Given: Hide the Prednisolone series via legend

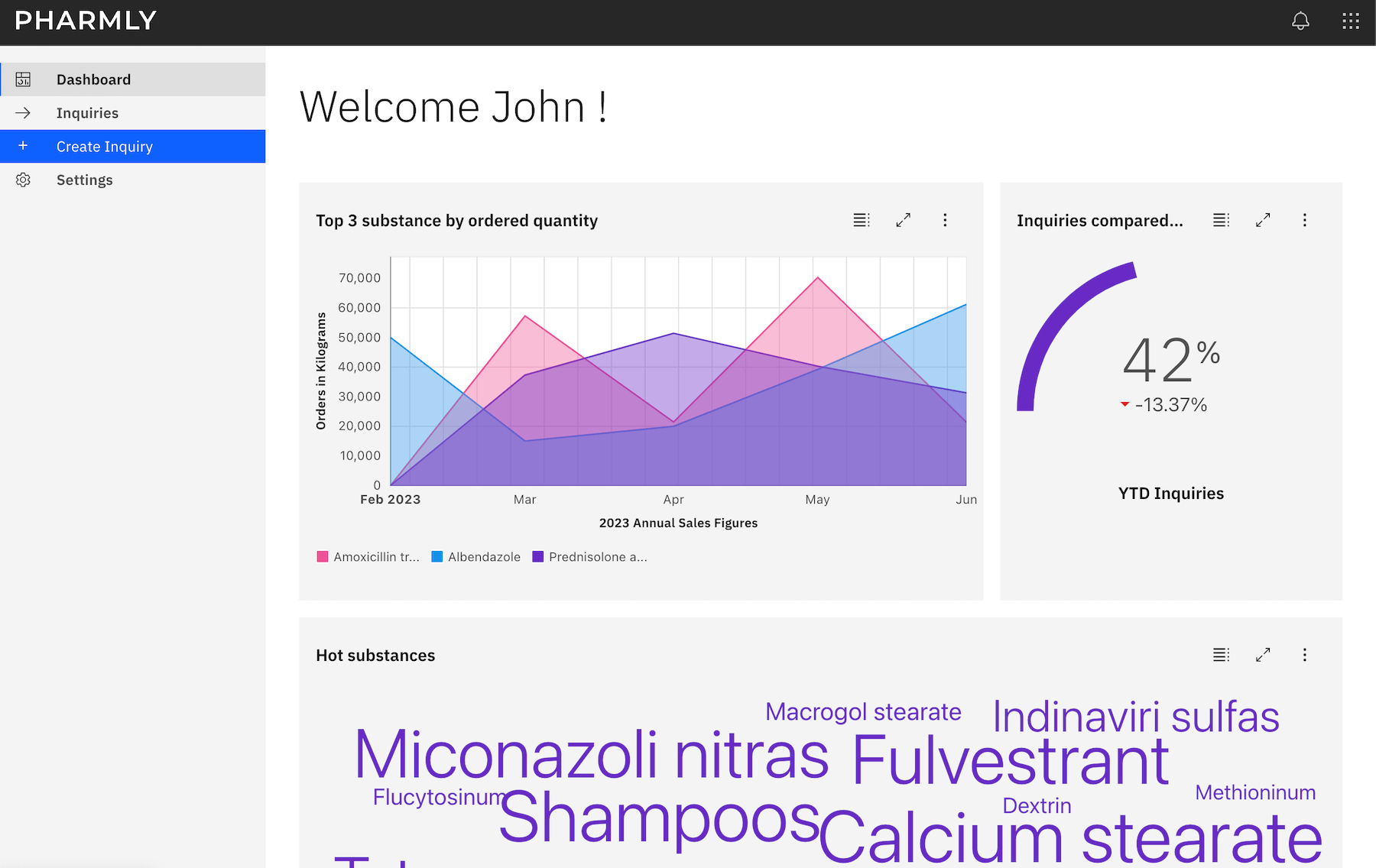Looking at the screenshot, I should coord(590,557).
